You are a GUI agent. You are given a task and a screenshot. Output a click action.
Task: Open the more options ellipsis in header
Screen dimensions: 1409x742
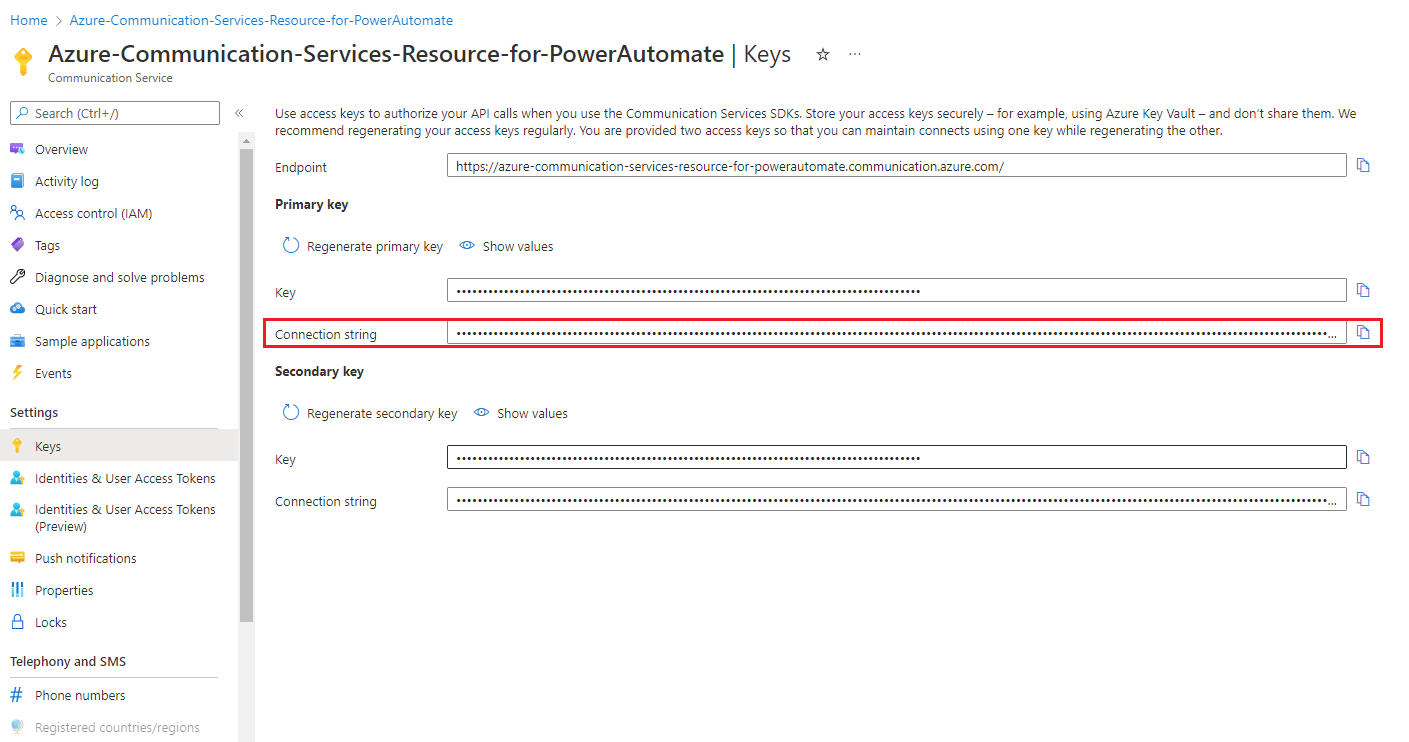(x=855, y=55)
